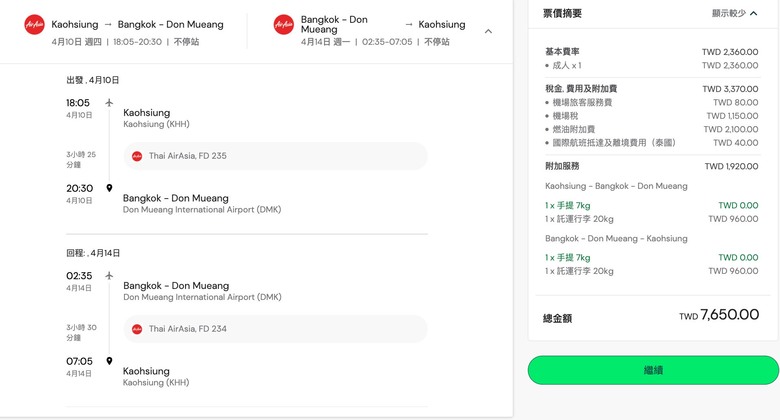Viewport: 780px width, 420px height.
Task: Click Kaohsiung (KHH) under 07:05 arrival
Action: coord(156,383)
